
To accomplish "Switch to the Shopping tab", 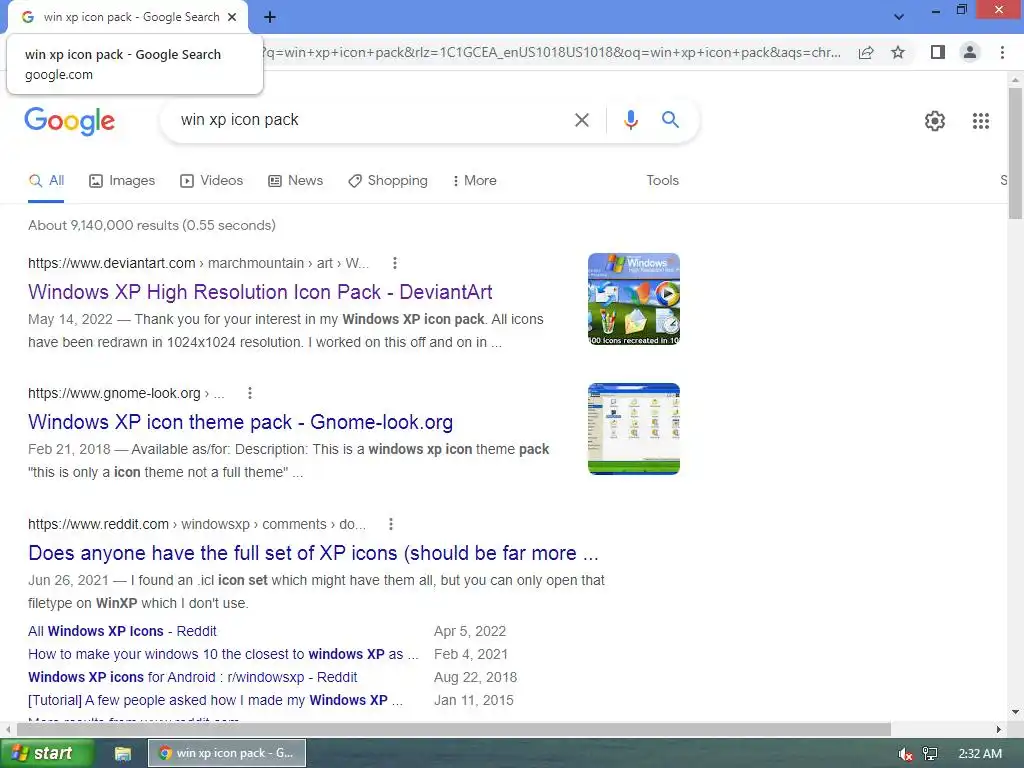I will (x=388, y=180).
